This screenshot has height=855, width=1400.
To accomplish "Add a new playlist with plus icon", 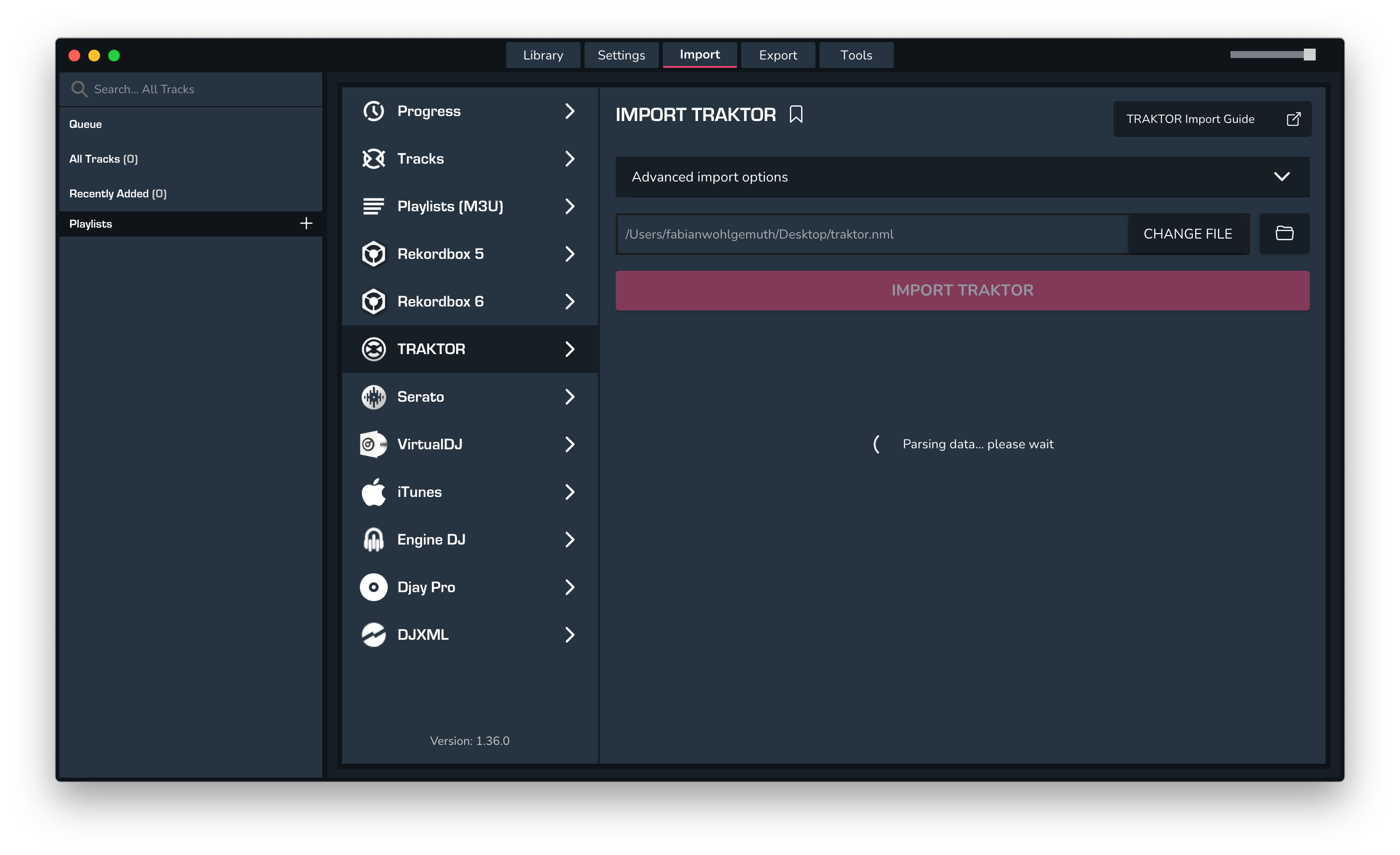I will 306,223.
